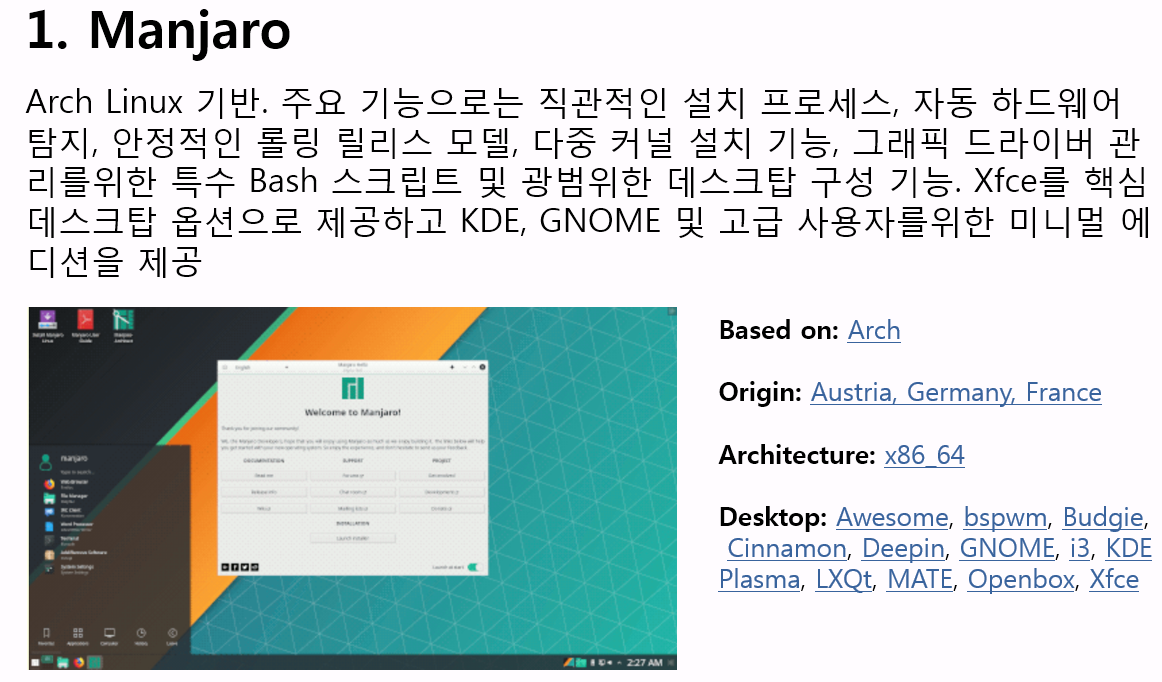
Task: Click the Launch installer button in welcome window
Action: tap(353, 538)
